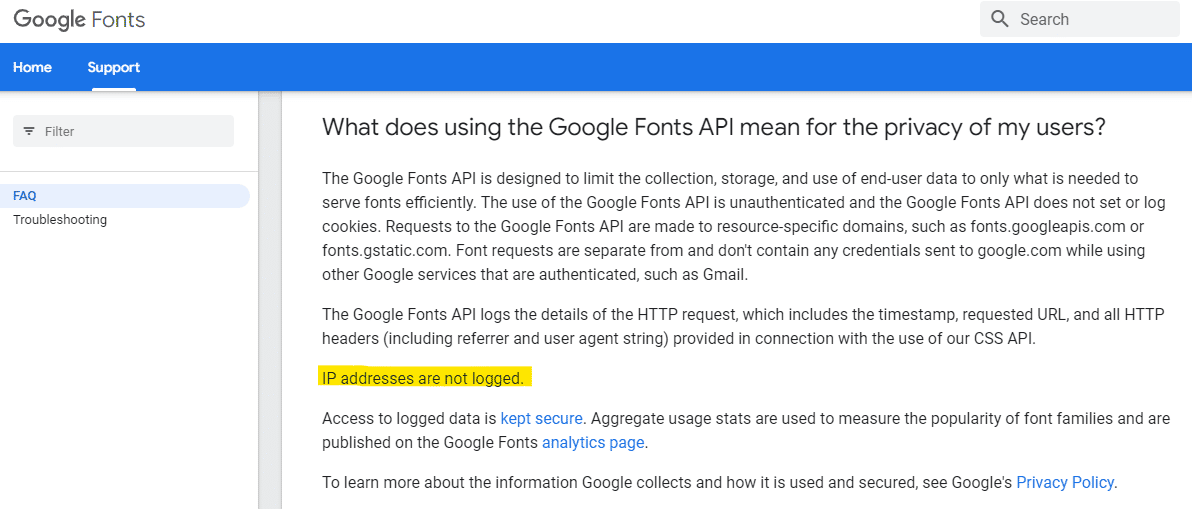
Task: Click the privacy question heading
Action: (713, 127)
